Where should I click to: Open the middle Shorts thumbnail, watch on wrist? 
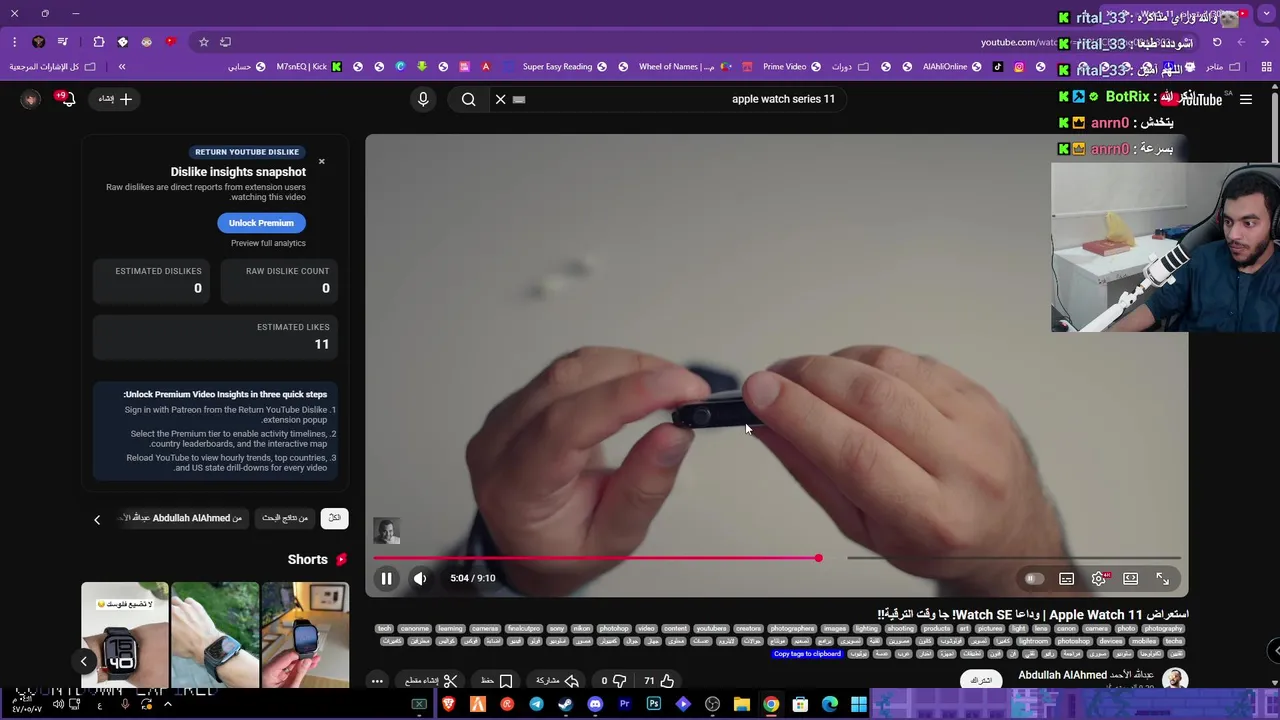coord(215,635)
